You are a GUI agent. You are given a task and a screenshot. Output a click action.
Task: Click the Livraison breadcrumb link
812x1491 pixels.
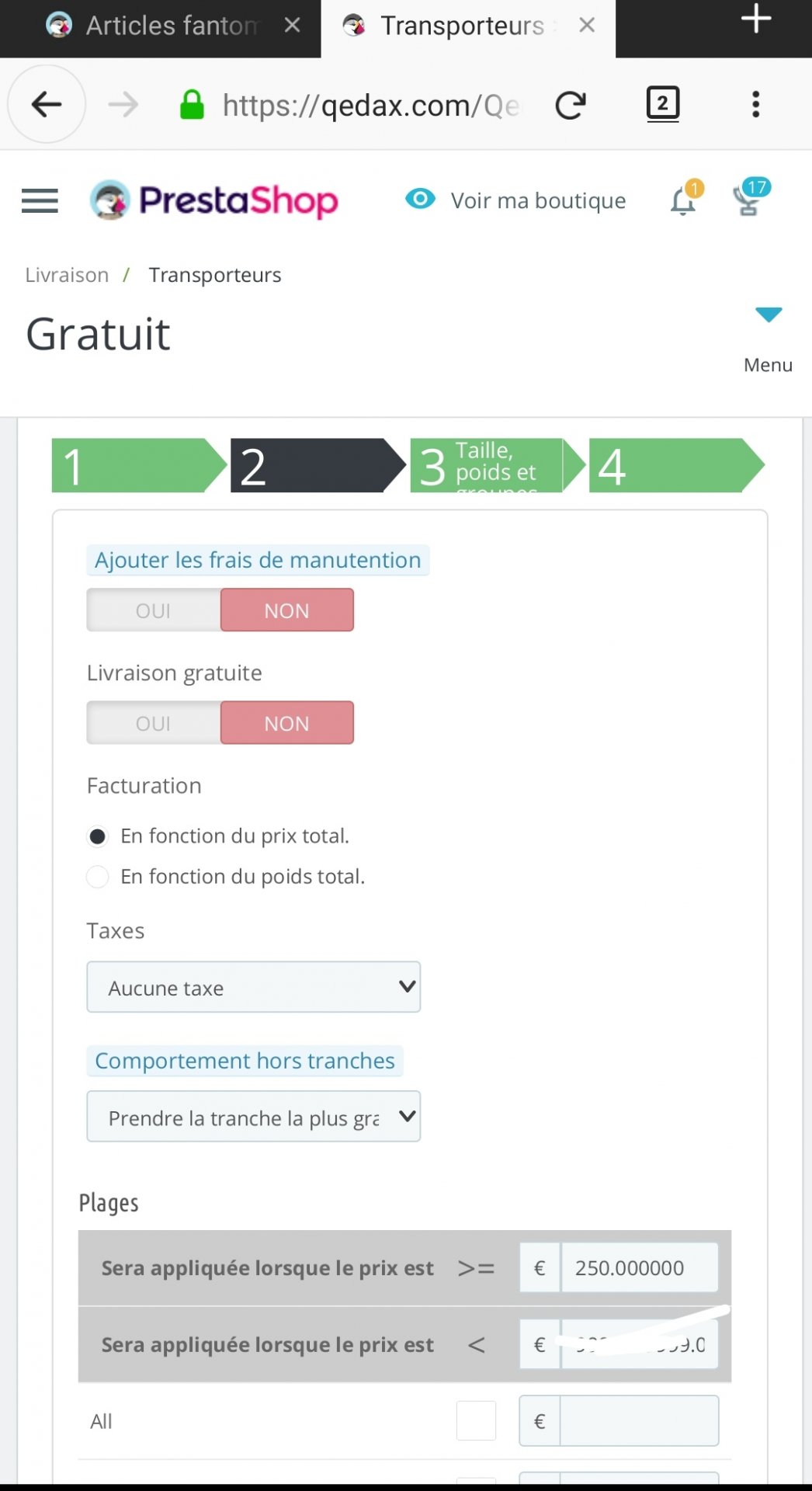tap(67, 275)
